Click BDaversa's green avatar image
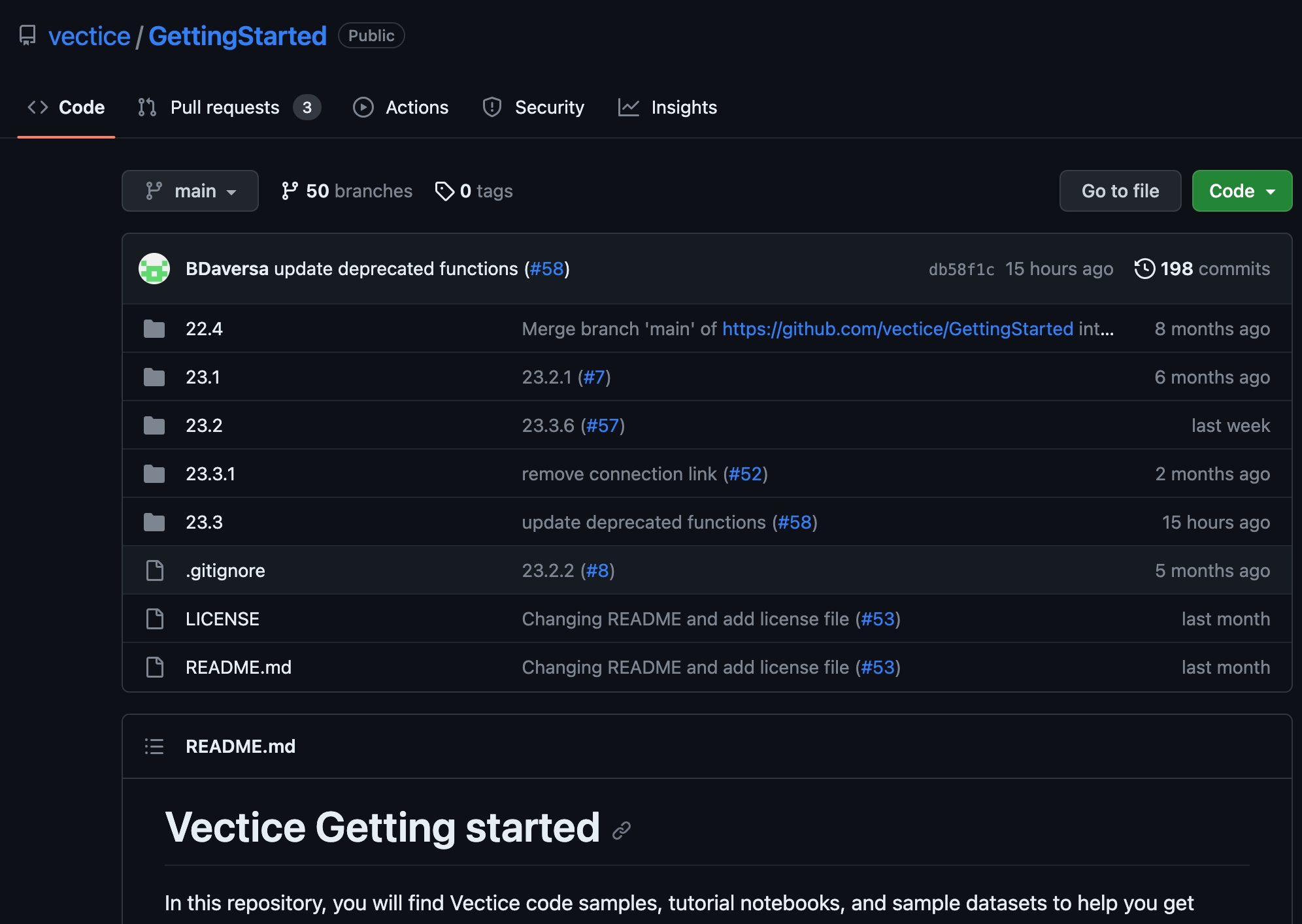The height and width of the screenshot is (924, 1302). pos(154,269)
